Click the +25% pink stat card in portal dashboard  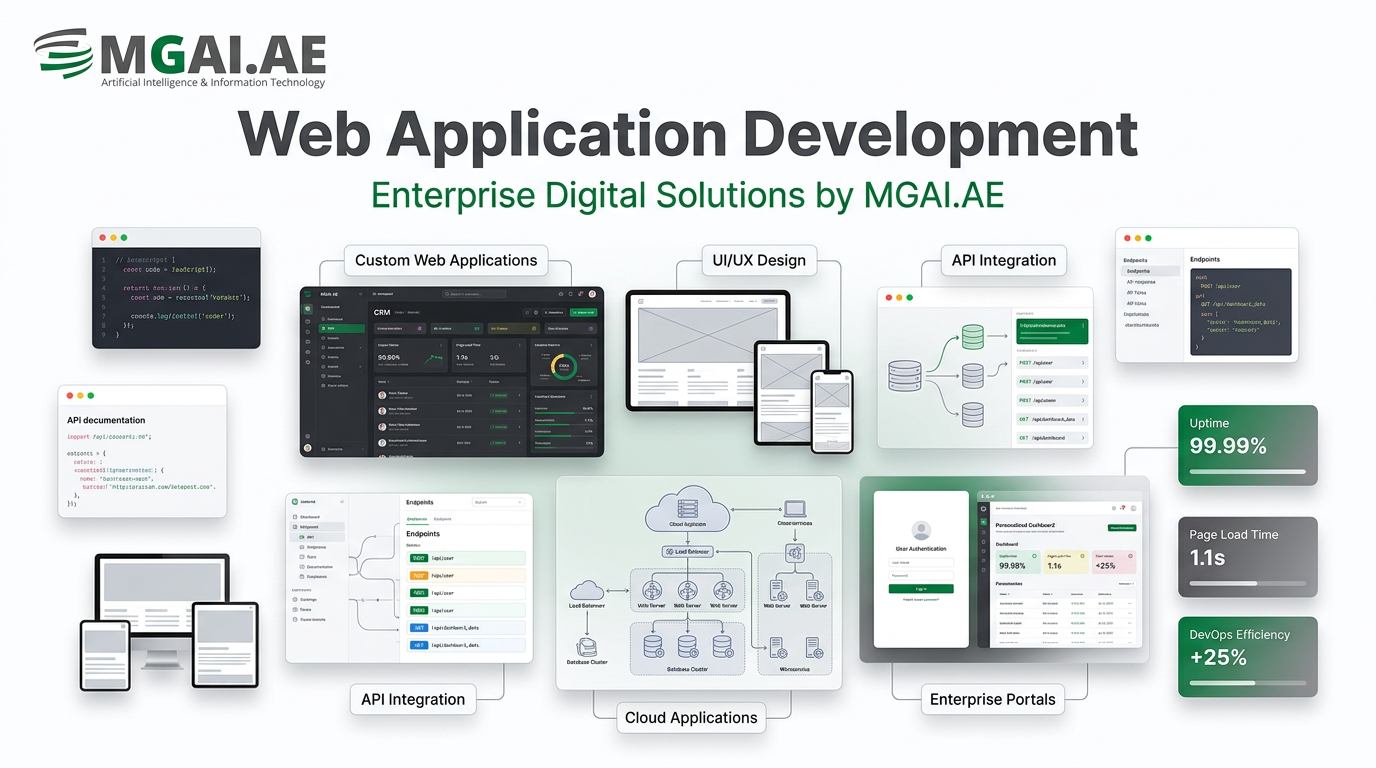tap(1114, 561)
